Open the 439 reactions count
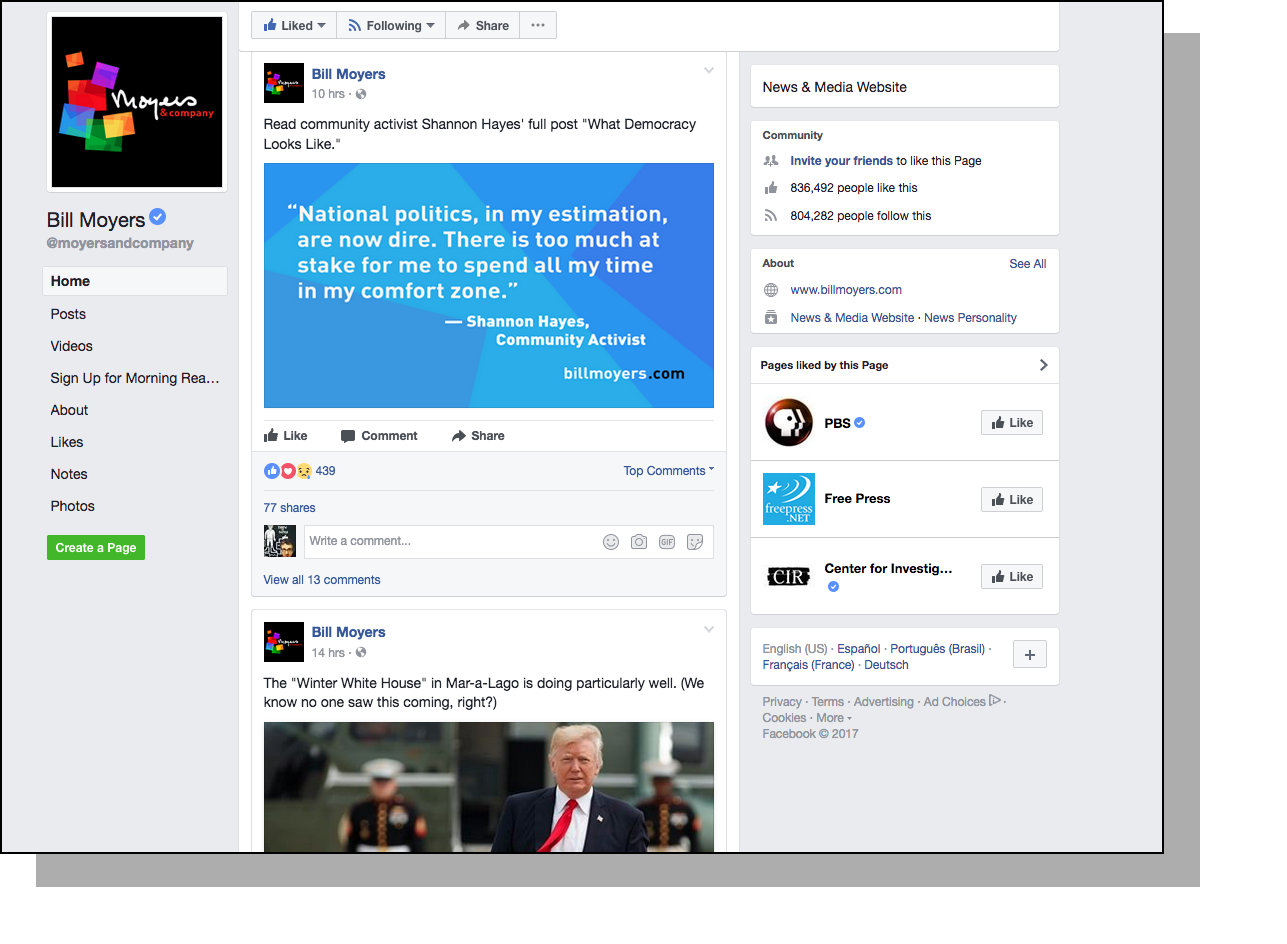Screen dimensions: 1287x944 [325, 471]
